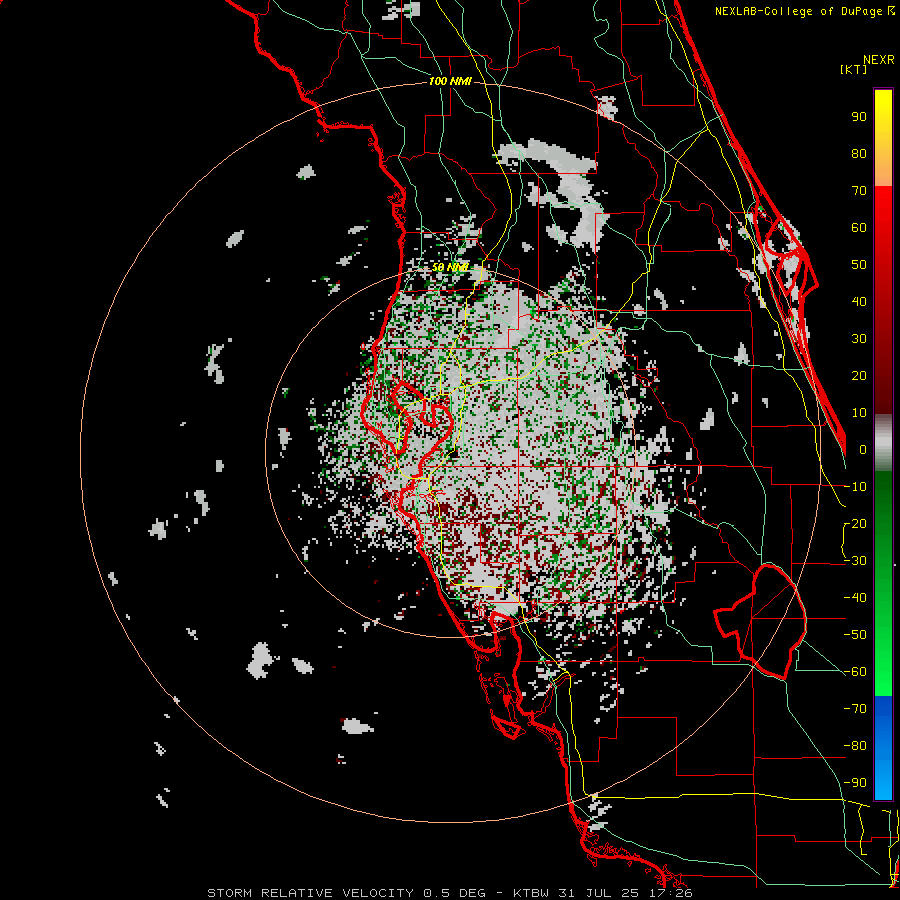Screen dimensions: 900x900
Task: Click the -40 value on the velocity scale
Action: click(x=855, y=598)
